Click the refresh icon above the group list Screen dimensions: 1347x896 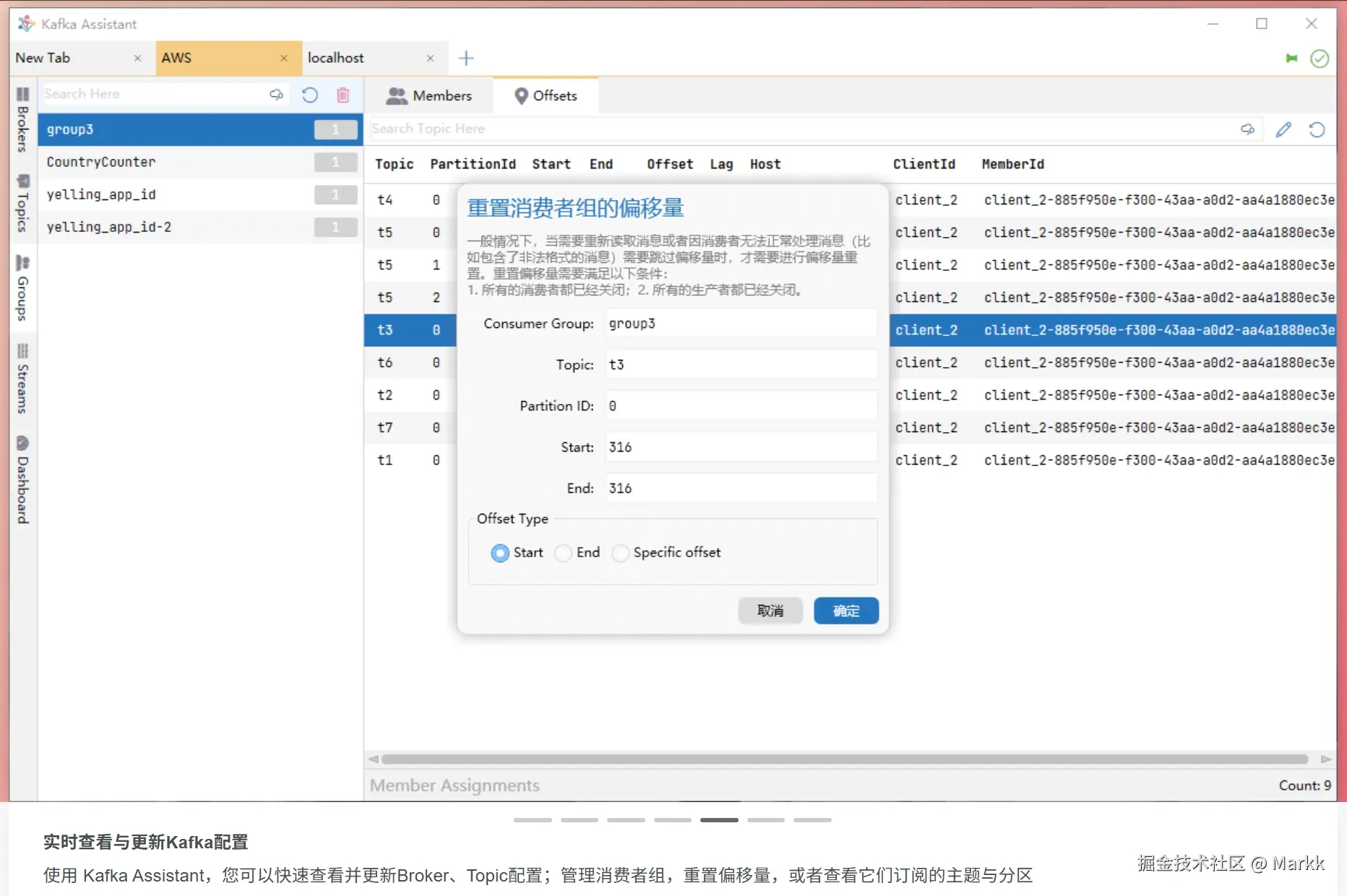tap(310, 95)
